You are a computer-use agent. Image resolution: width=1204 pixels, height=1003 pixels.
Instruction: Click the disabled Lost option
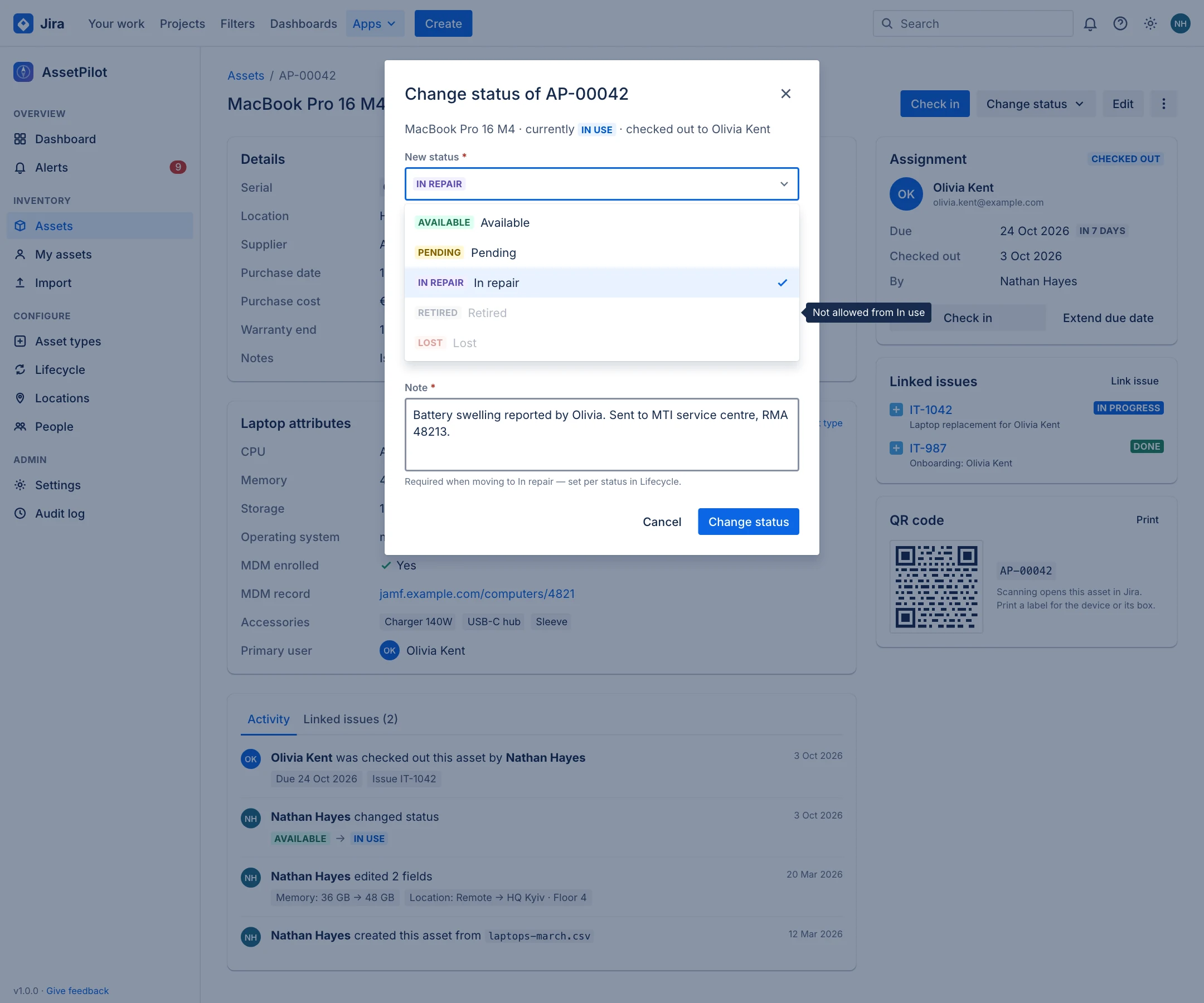(601, 343)
